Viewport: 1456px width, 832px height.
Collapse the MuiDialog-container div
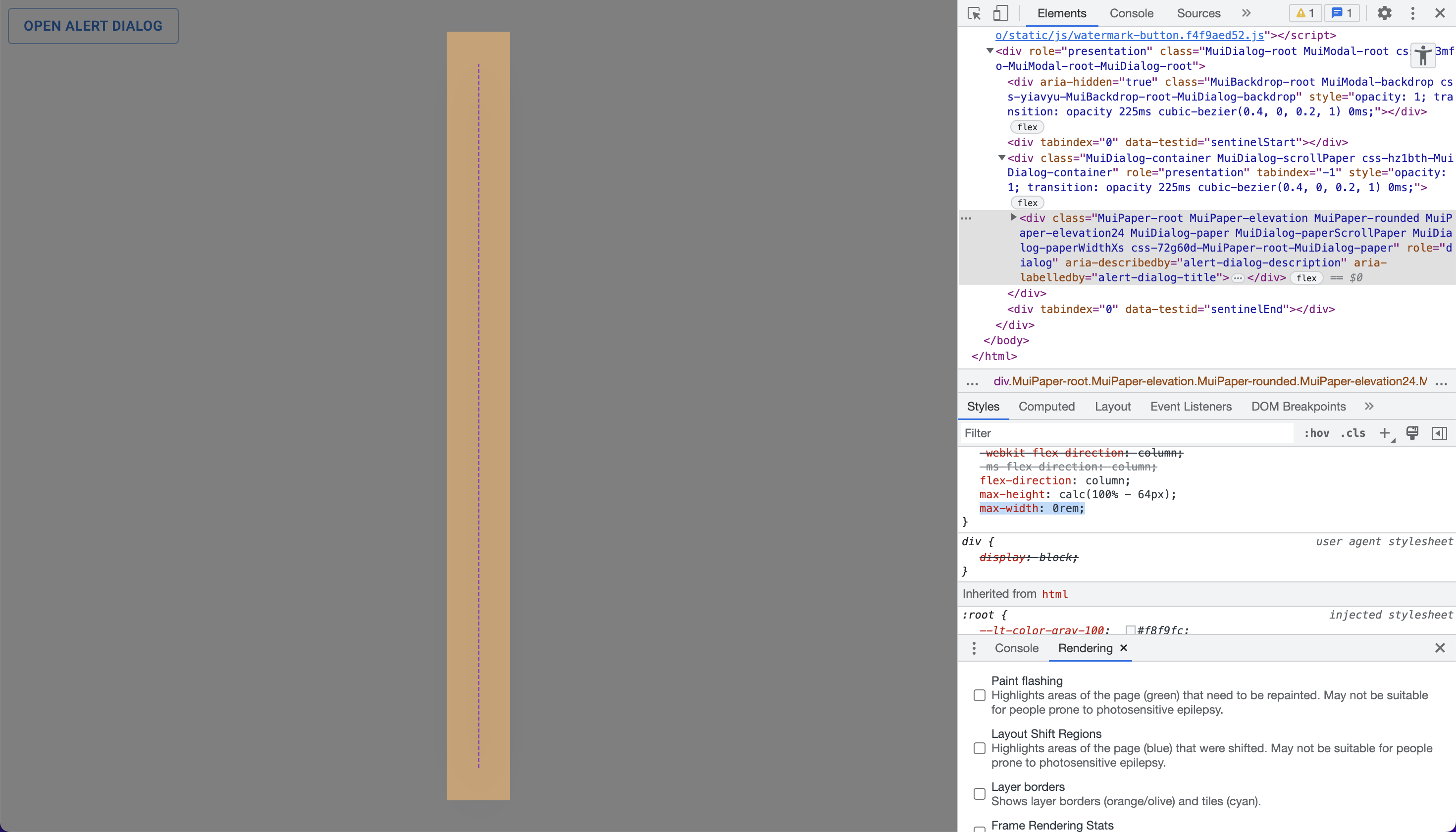(x=1002, y=157)
